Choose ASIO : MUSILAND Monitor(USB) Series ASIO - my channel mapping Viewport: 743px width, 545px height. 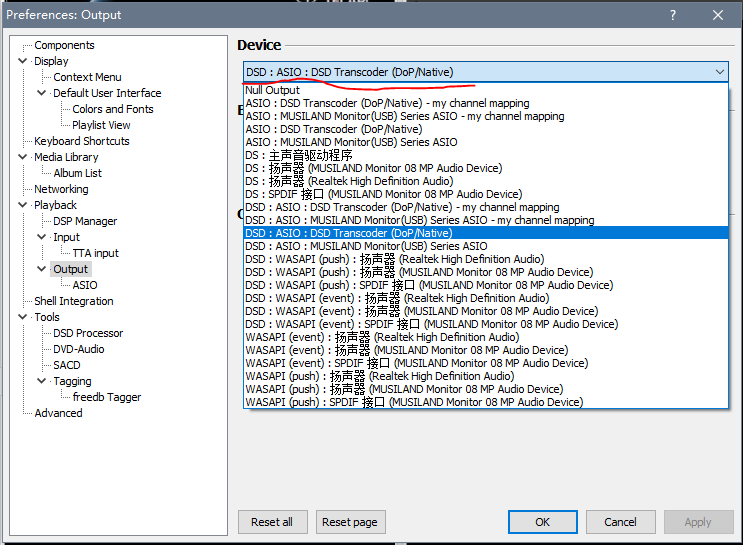[x=486, y=116]
